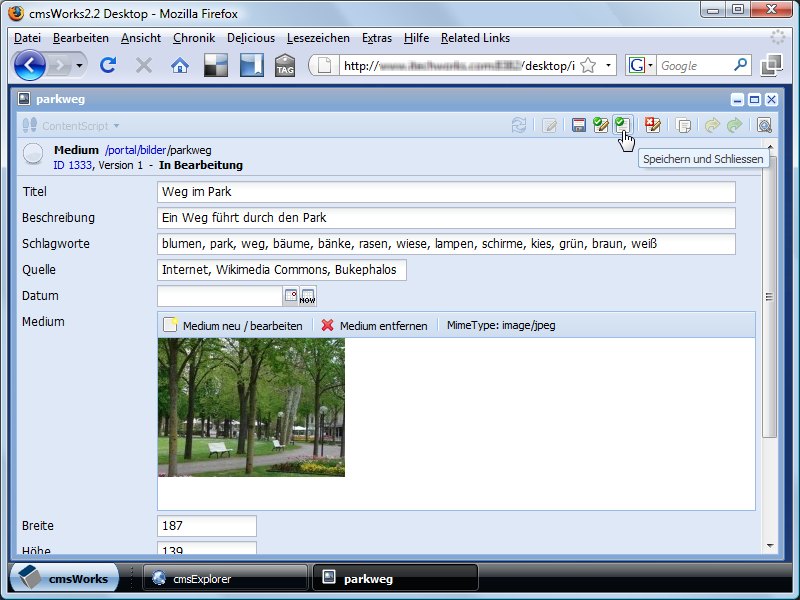Image resolution: width=800 pixels, height=600 pixels.
Task: Click the cmsWorks start button
Action: point(64,578)
